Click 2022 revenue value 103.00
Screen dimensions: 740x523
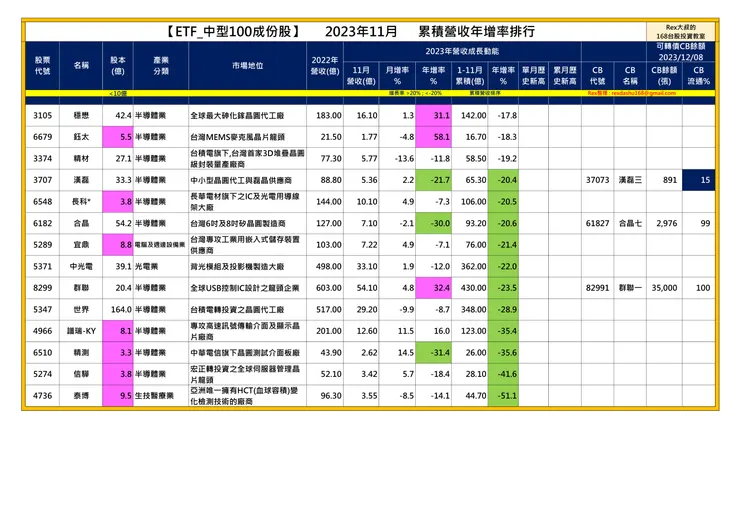click(329, 245)
